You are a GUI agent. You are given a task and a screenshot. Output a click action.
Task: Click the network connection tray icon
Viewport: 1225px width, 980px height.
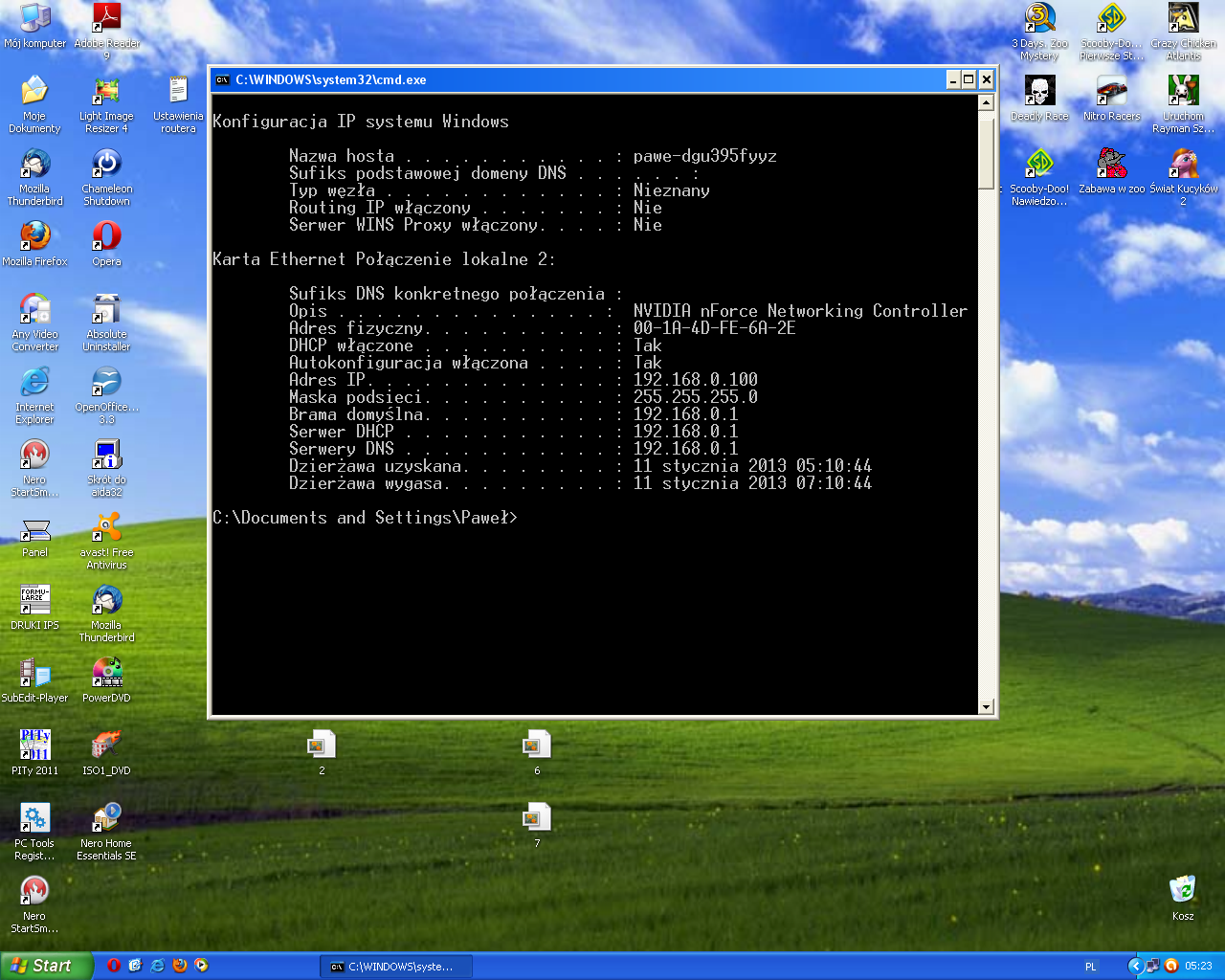[1153, 966]
